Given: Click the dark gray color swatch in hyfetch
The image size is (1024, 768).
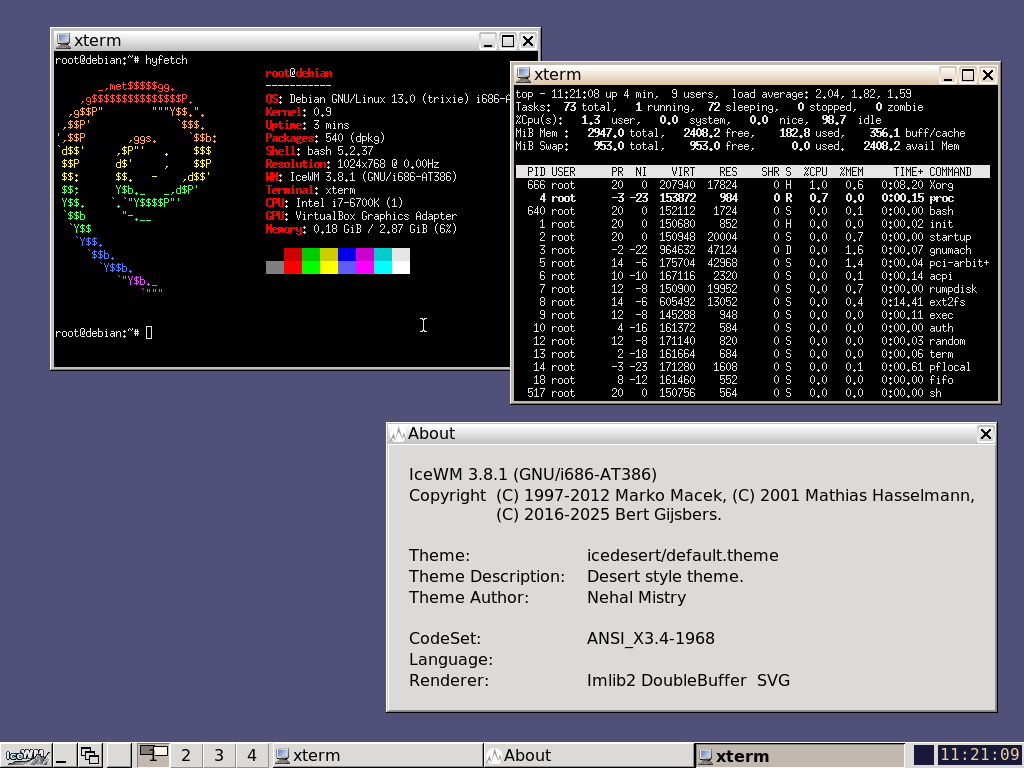Looking at the screenshot, I should pos(275,267).
